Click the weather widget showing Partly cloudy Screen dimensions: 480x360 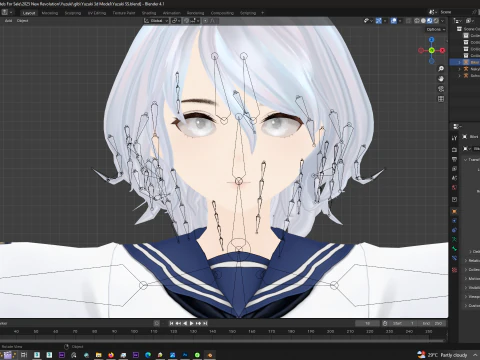(442, 355)
